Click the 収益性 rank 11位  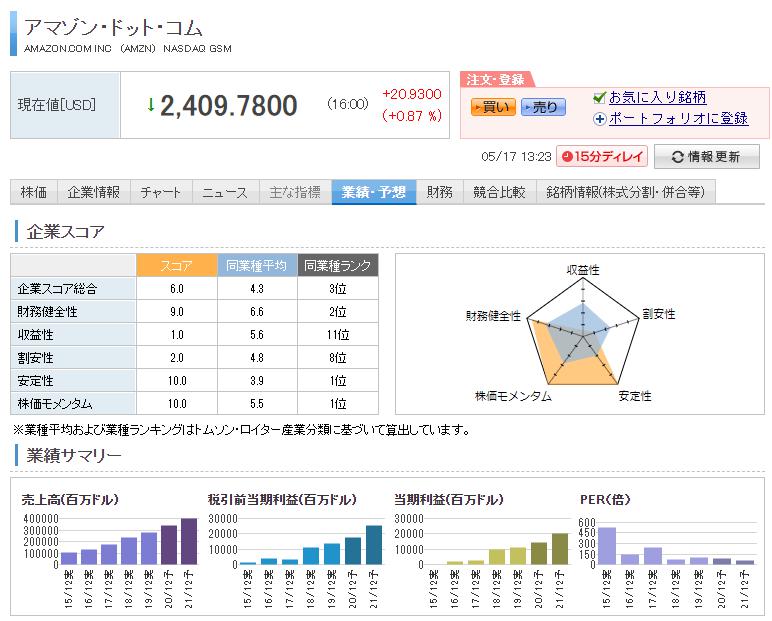[x=338, y=335]
